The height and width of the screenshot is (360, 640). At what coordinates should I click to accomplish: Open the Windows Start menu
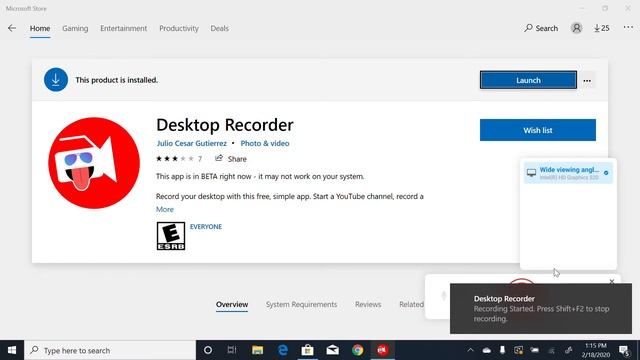click(12, 350)
